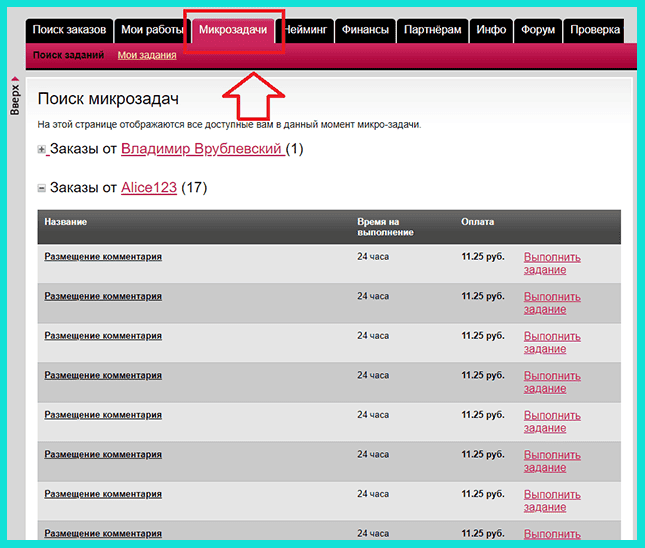This screenshot has width=645, height=548.
Task: Select the Микрозадачи tab
Action: click(233, 30)
